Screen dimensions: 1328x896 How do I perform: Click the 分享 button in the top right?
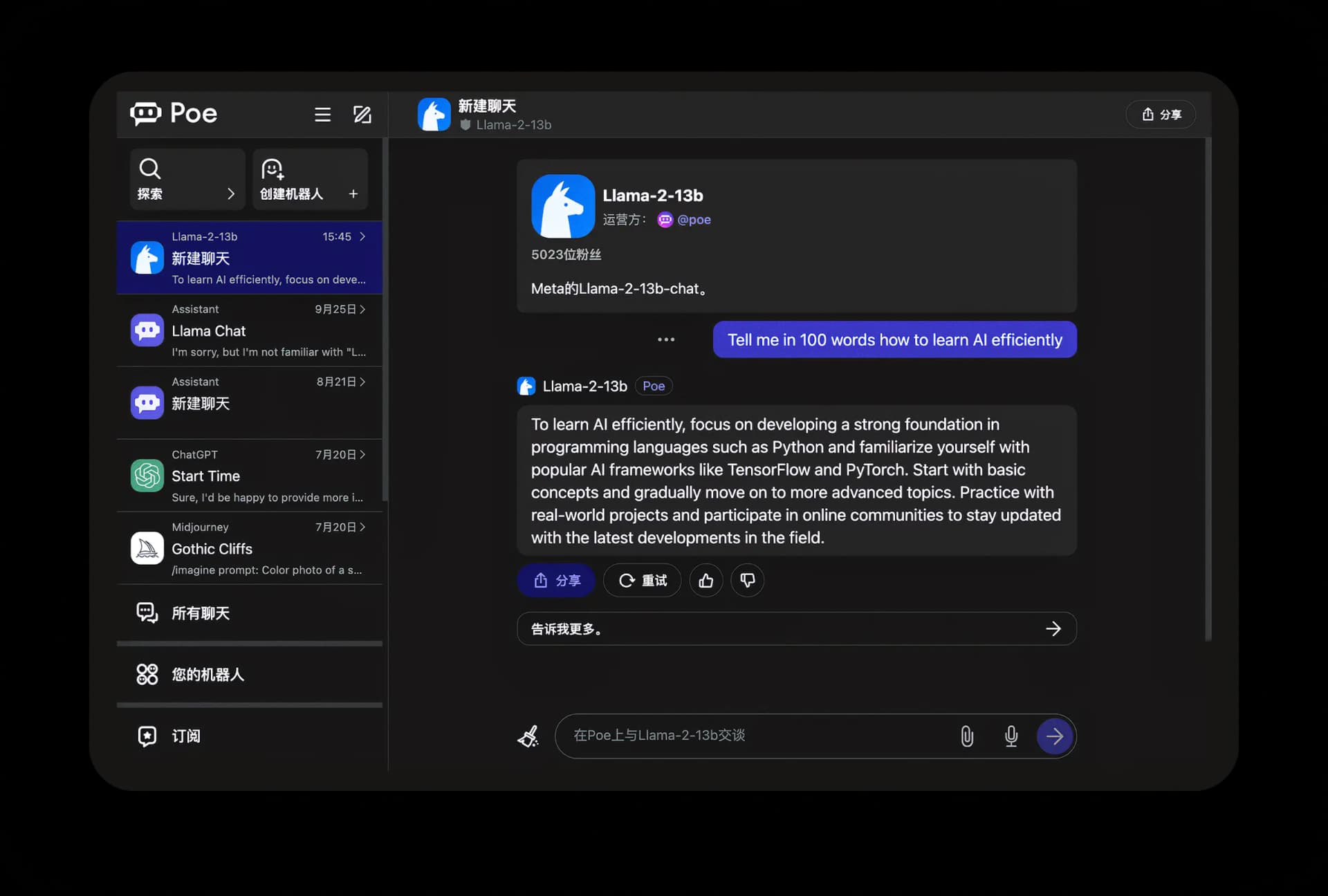pos(1161,114)
